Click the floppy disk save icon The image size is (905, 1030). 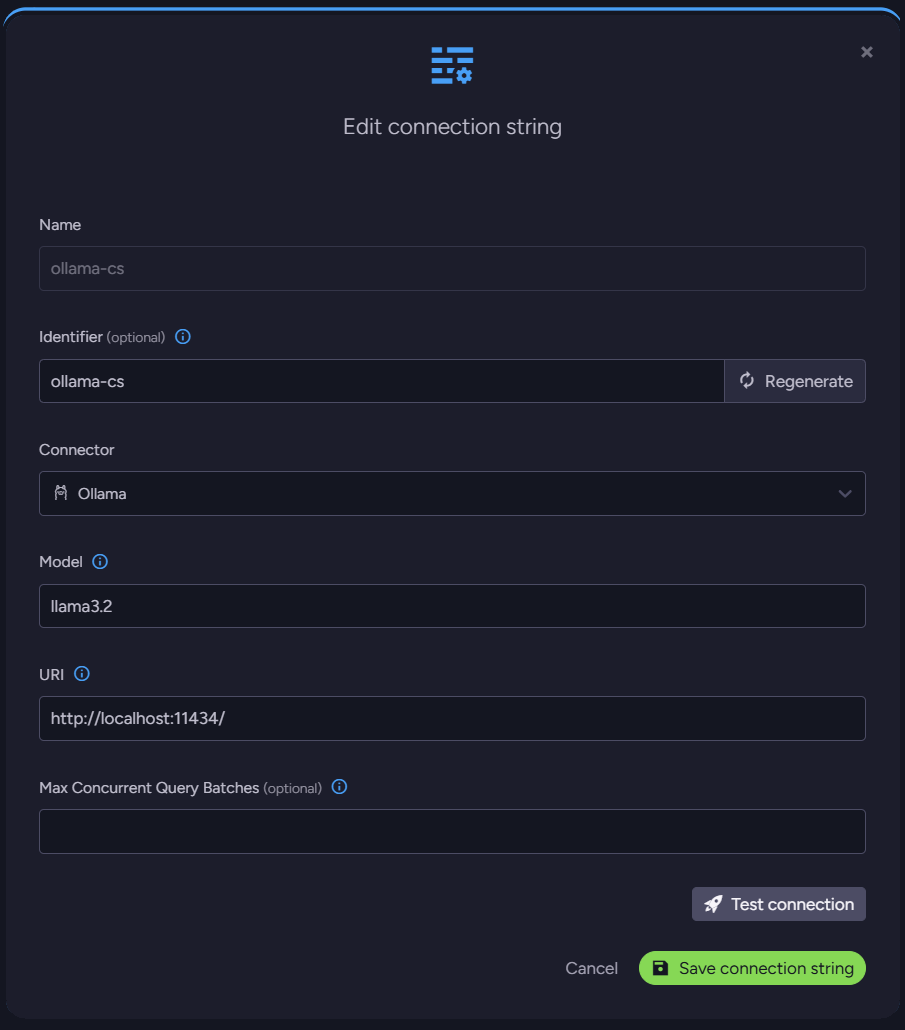[x=660, y=968]
